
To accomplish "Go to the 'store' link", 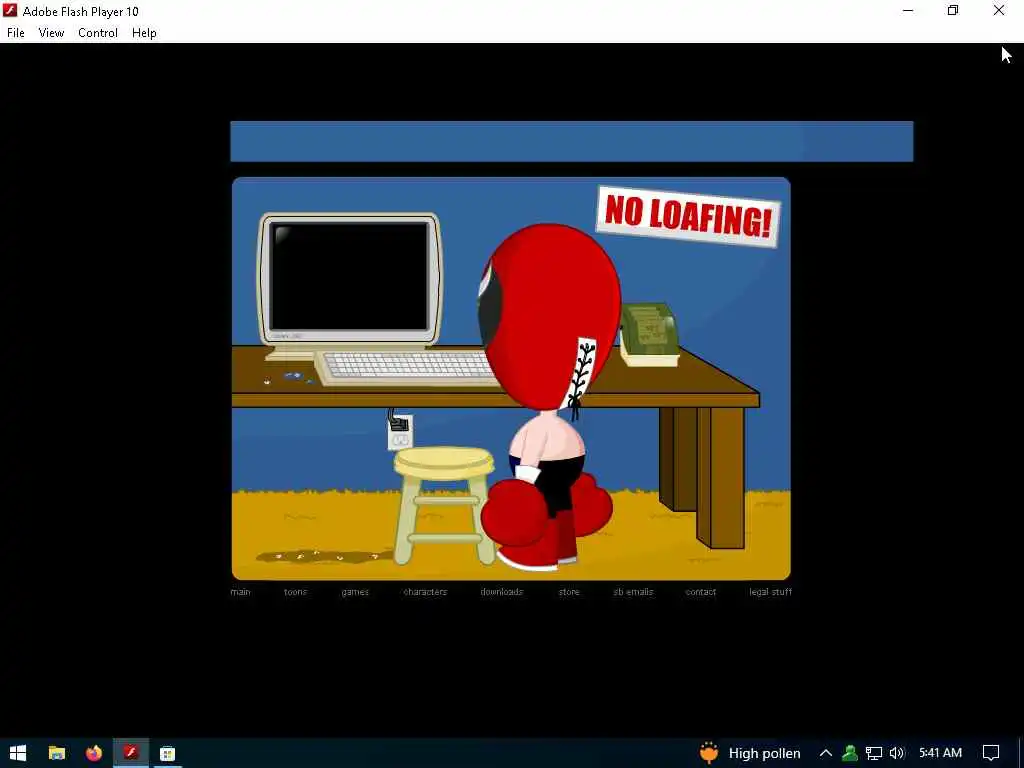I will (569, 592).
